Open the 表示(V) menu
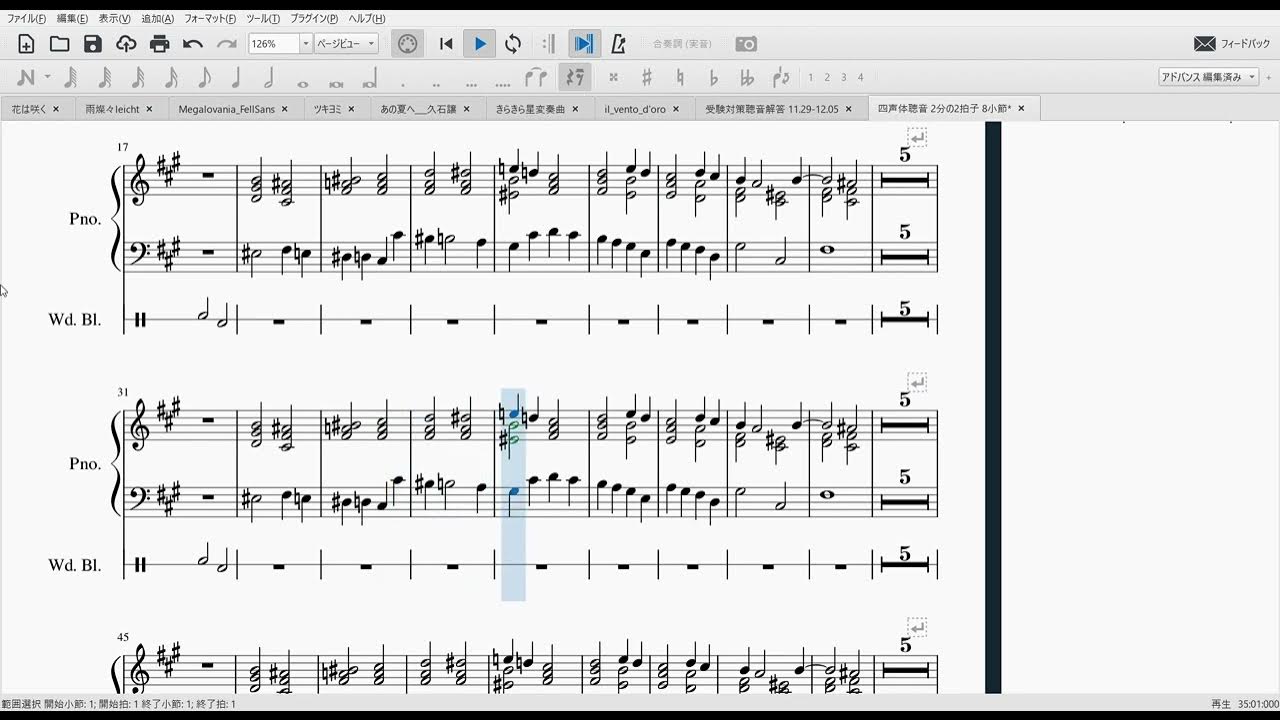This screenshot has height=720, width=1280. coord(115,19)
